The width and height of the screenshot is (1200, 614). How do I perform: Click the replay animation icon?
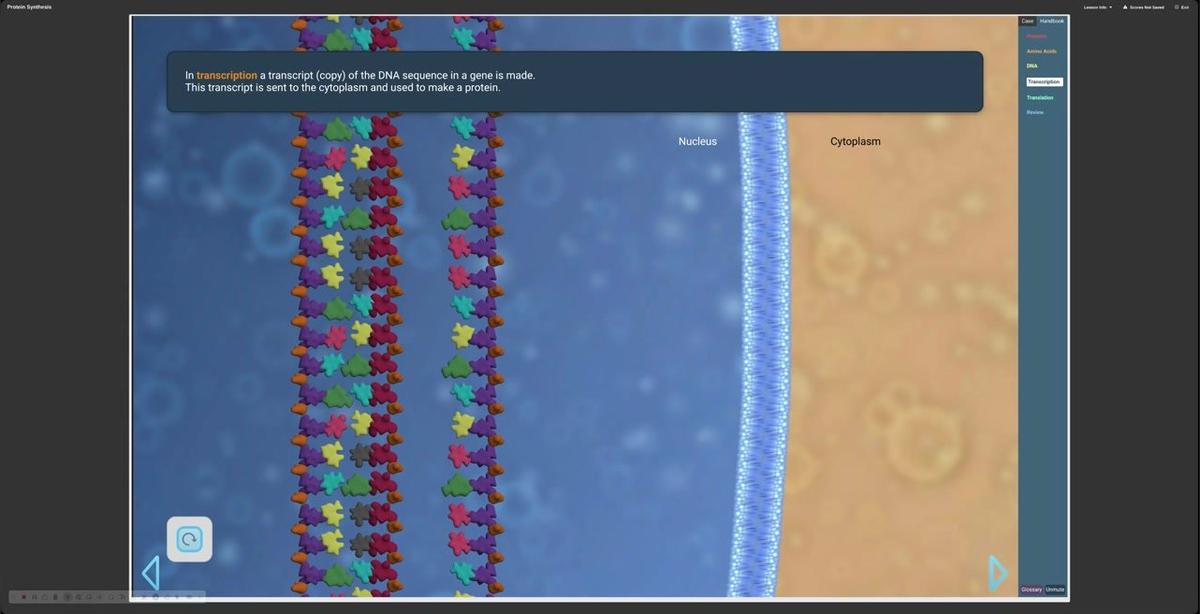tap(189, 540)
